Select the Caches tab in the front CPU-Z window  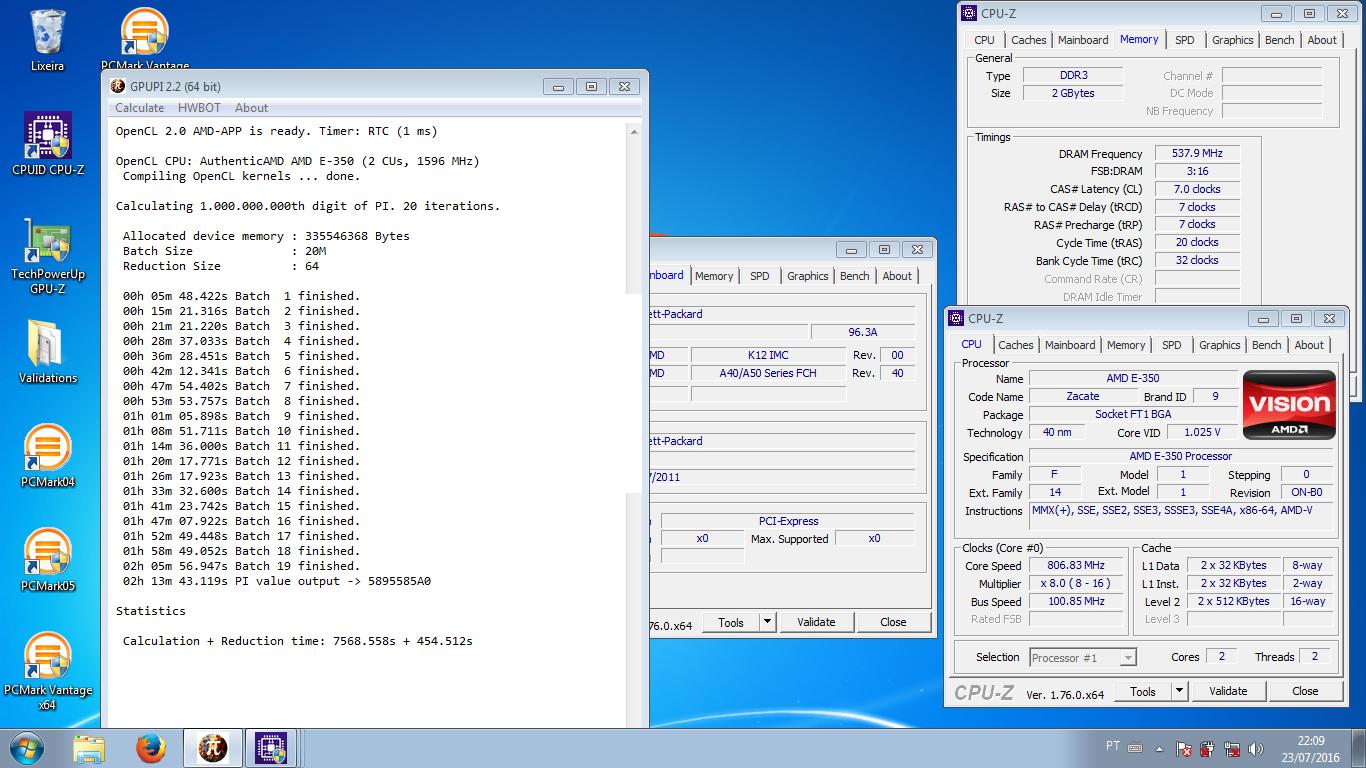point(1015,345)
